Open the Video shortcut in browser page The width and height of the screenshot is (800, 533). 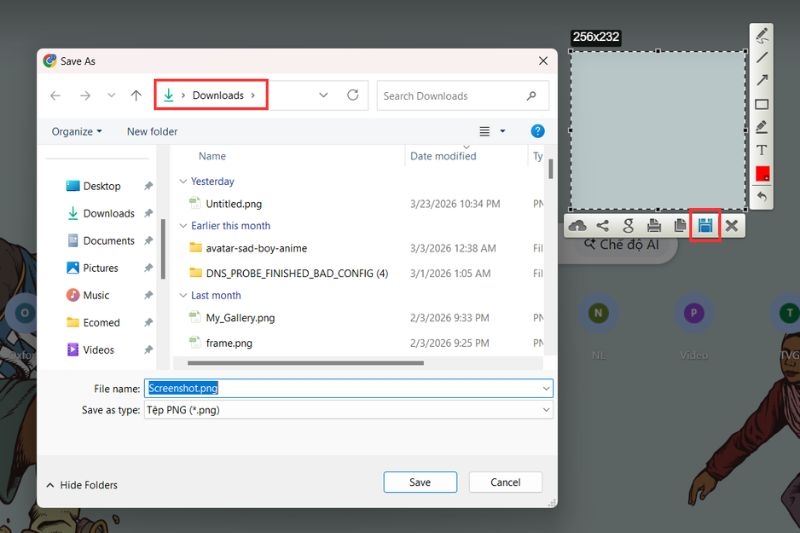[x=693, y=313]
